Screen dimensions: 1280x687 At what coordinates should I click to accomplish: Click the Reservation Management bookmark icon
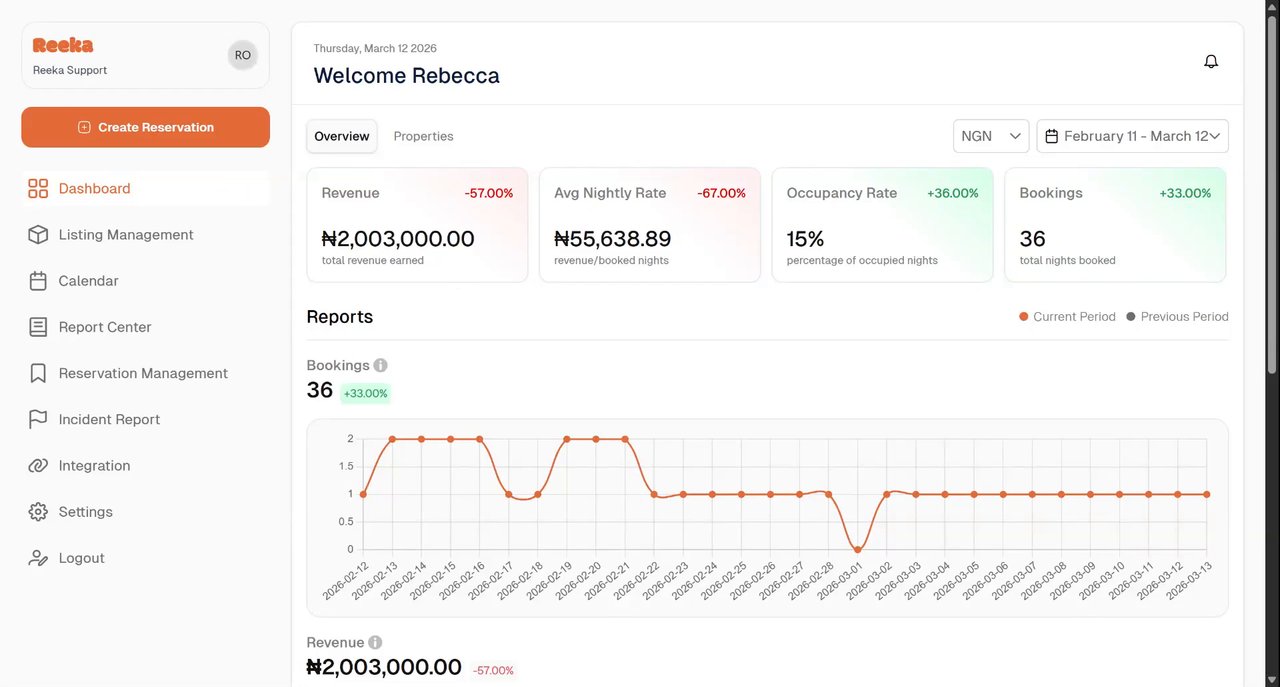tap(38, 373)
